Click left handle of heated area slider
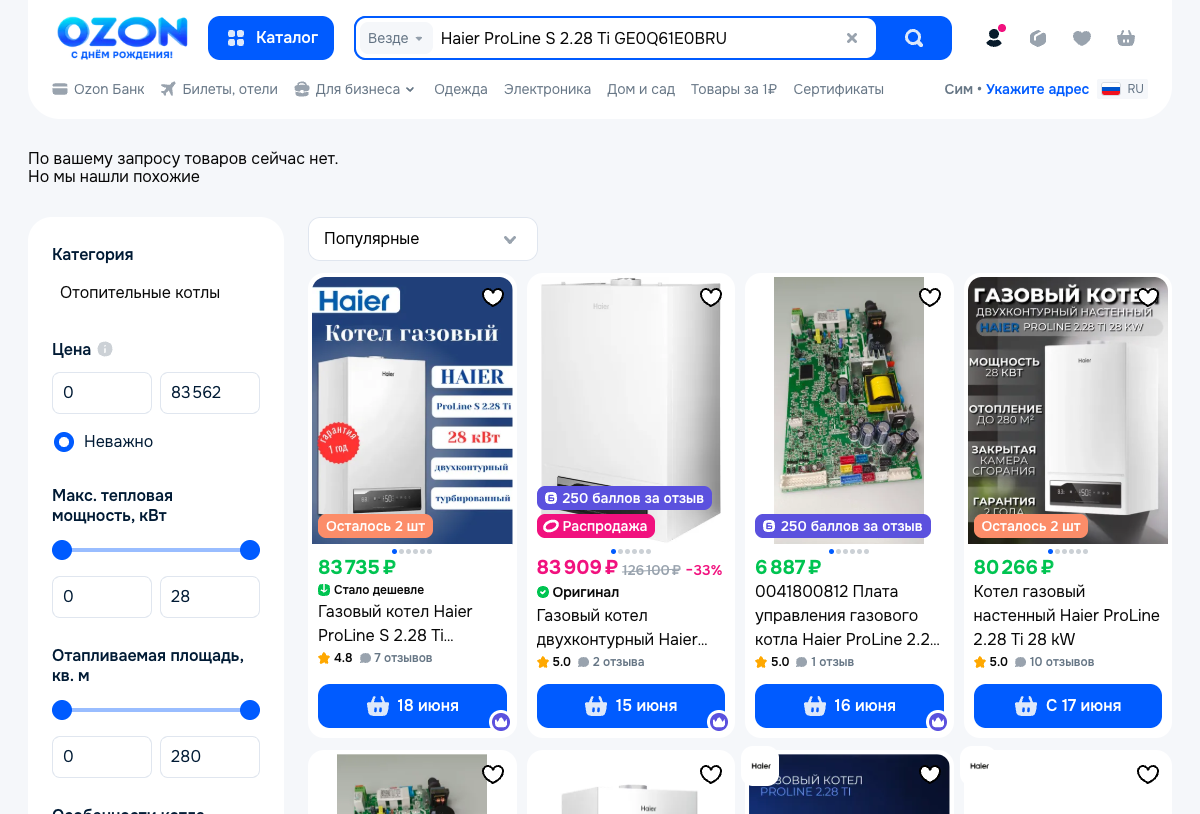 (x=62, y=710)
